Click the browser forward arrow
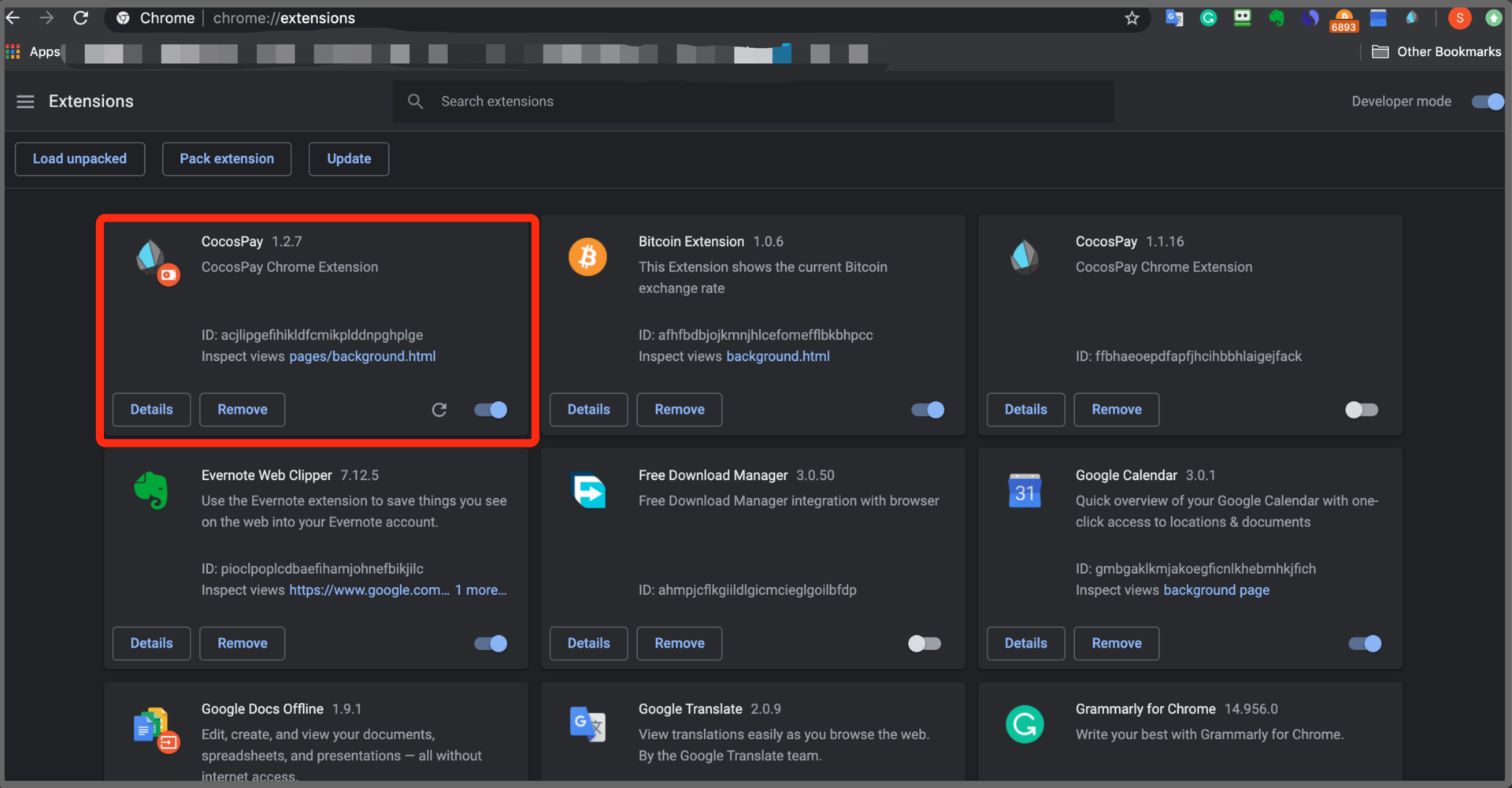 click(x=47, y=17)
